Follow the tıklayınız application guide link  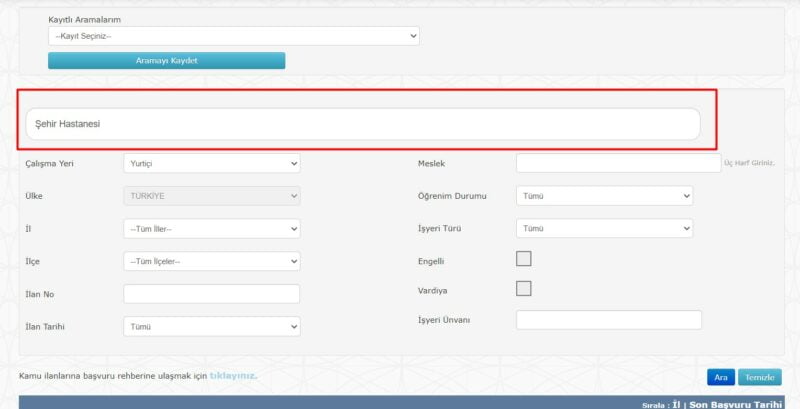232,376
